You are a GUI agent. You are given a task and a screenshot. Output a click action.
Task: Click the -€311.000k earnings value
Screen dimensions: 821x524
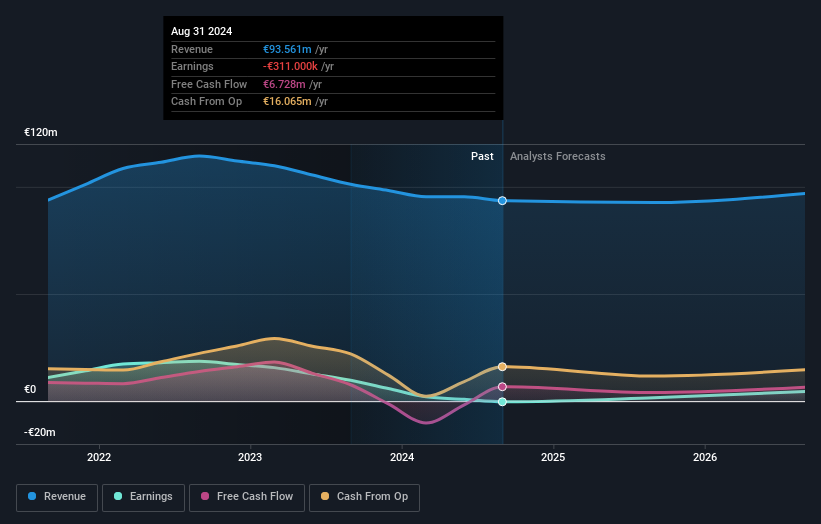tap(290, 66)
